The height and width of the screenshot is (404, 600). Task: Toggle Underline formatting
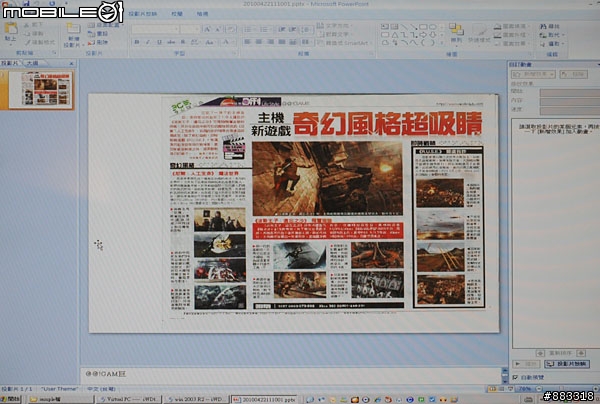click(x=159, y=42)
